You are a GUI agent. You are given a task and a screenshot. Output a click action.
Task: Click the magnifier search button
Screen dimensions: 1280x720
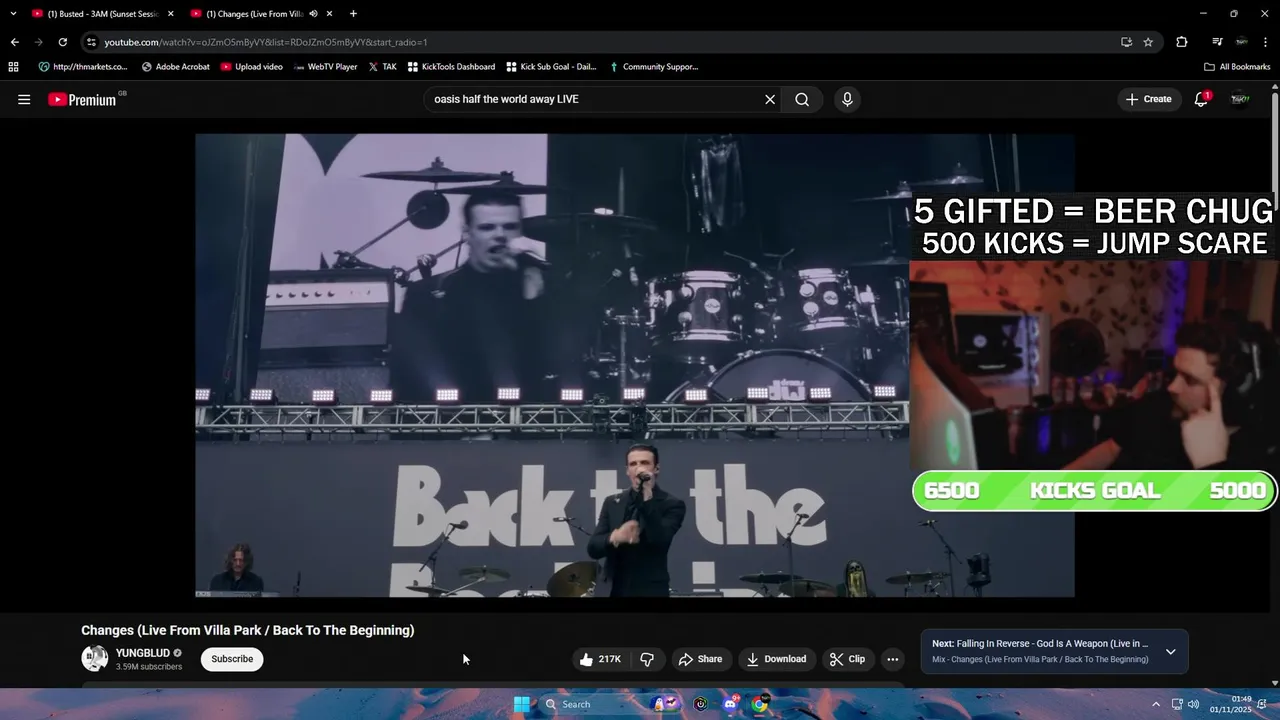802,99
